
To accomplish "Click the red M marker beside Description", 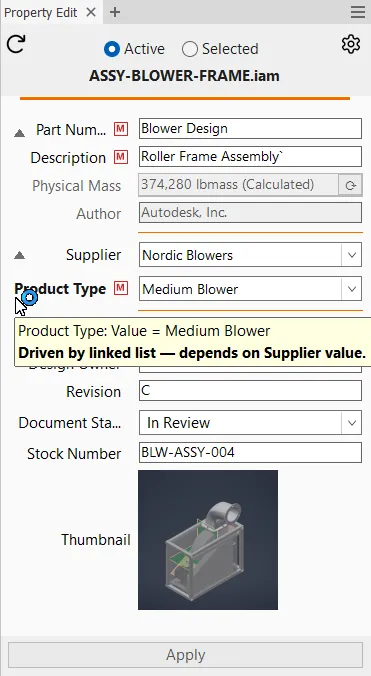I will 121,157.
